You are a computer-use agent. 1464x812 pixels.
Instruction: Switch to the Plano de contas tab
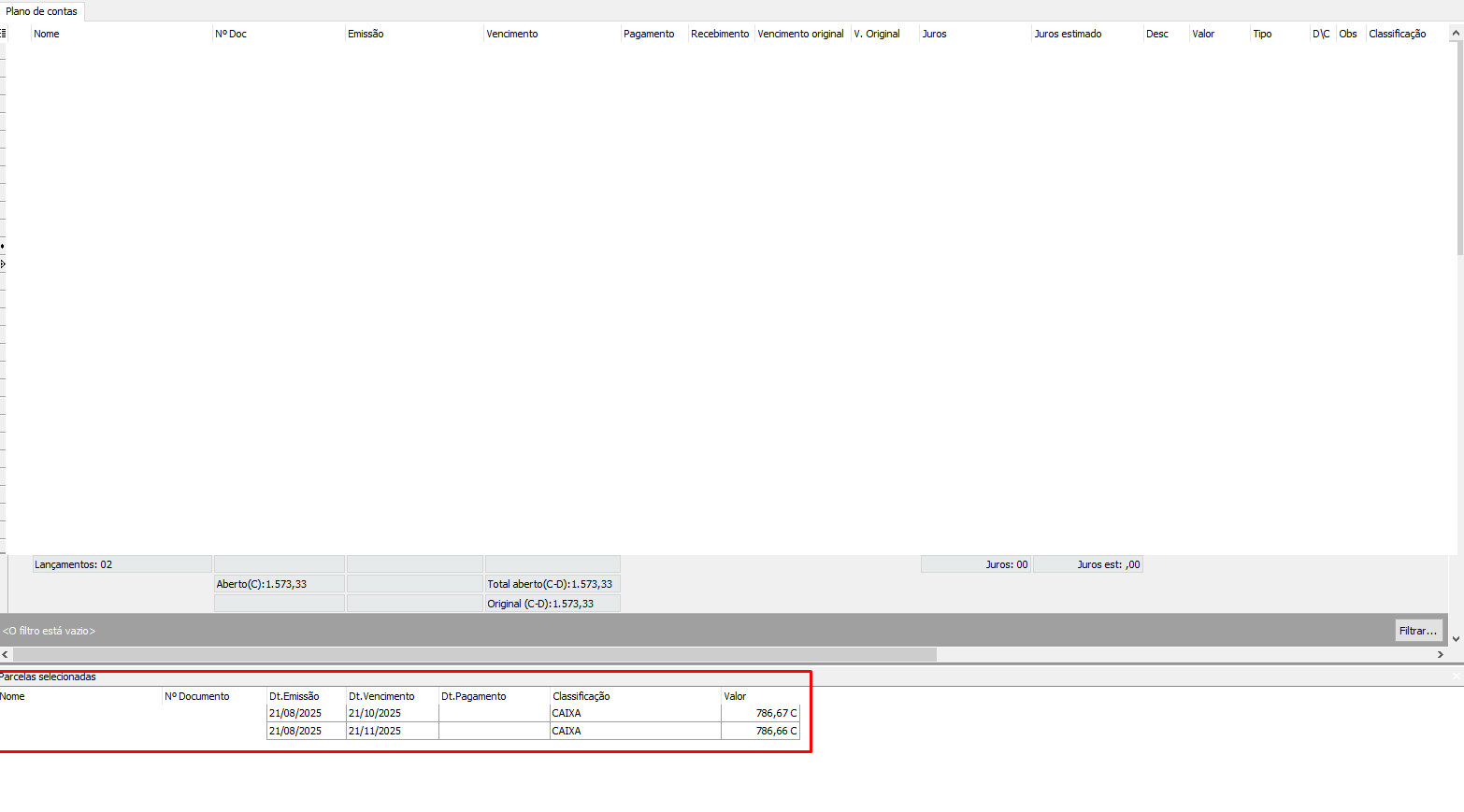click(x=42, y=11)
